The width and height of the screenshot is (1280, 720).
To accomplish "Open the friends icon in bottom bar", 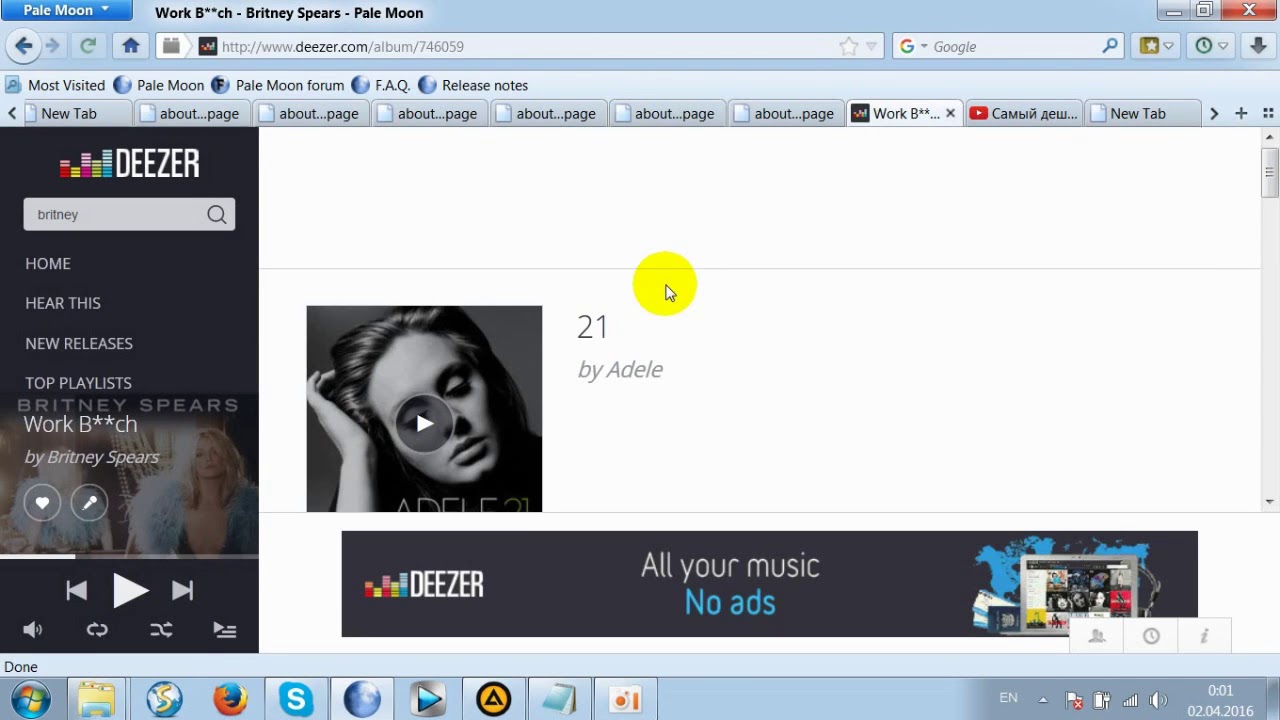I will point(1097,636).
